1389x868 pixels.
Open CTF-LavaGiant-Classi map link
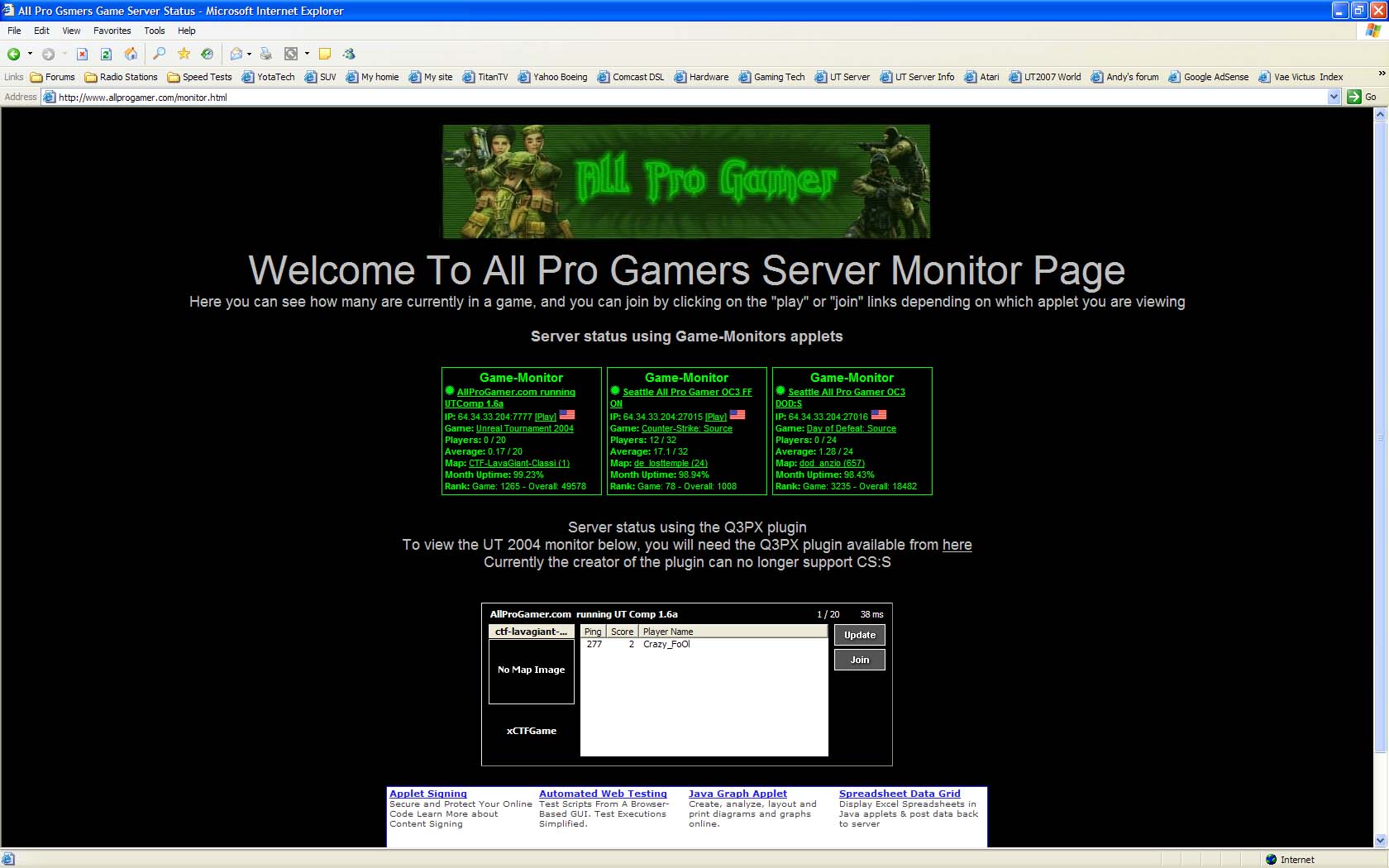coord(519,463)
